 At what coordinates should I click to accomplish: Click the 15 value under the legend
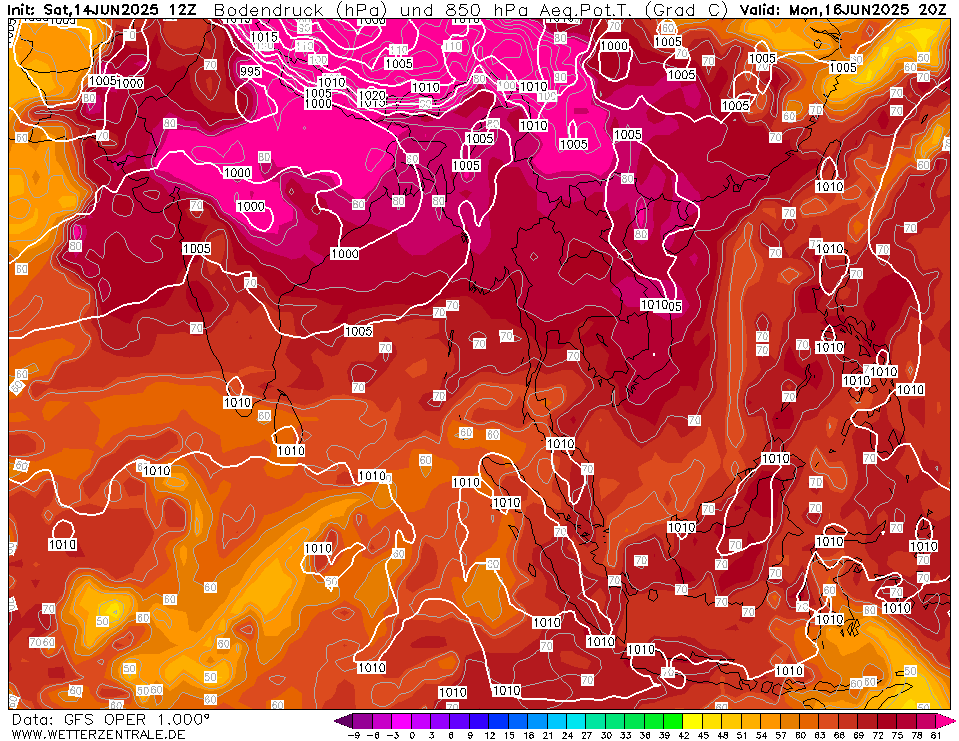[509, 735]
